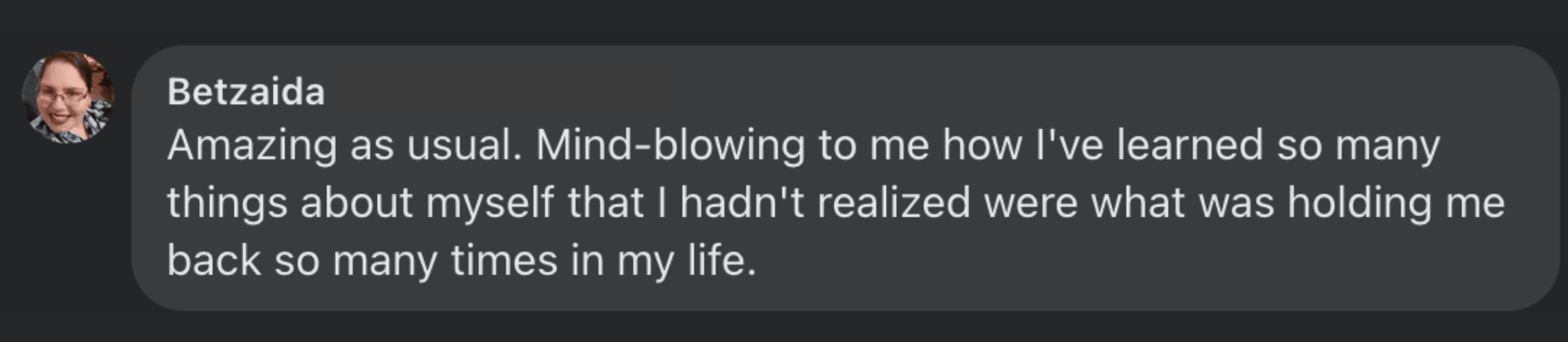Select the comment bubble background area
The width and height of the screenshot is (1568, 342).
tap(844, 178)
